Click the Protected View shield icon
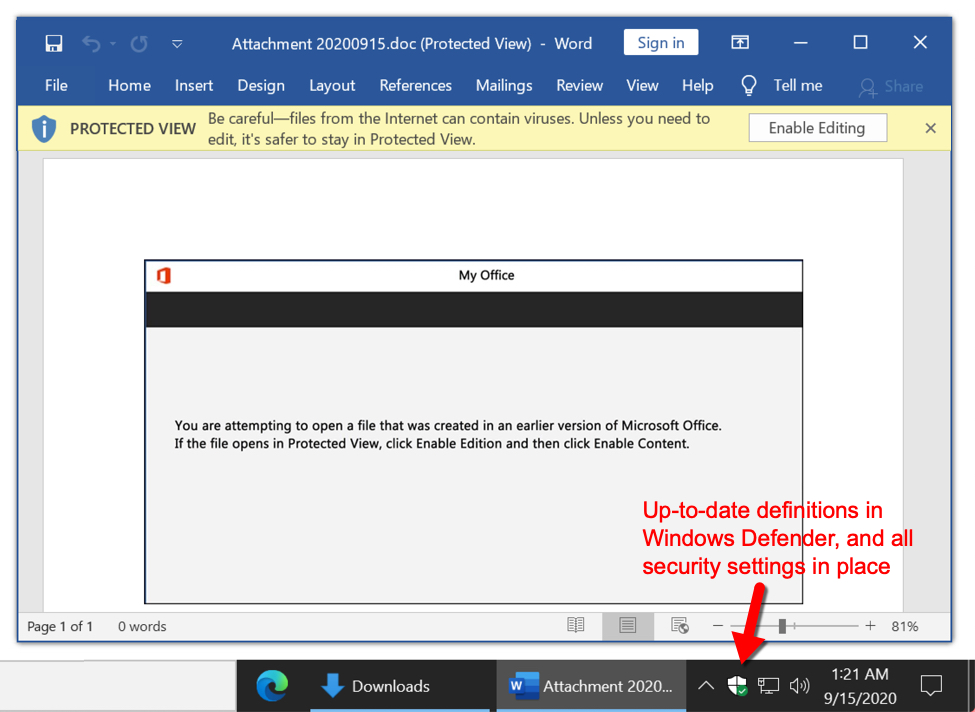The height and width of the screenshot is (712, 975). 44,129
